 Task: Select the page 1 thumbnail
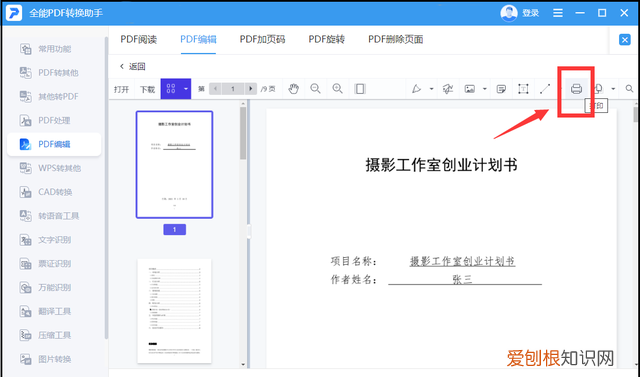pyautogui.click(x=174, y=164)
